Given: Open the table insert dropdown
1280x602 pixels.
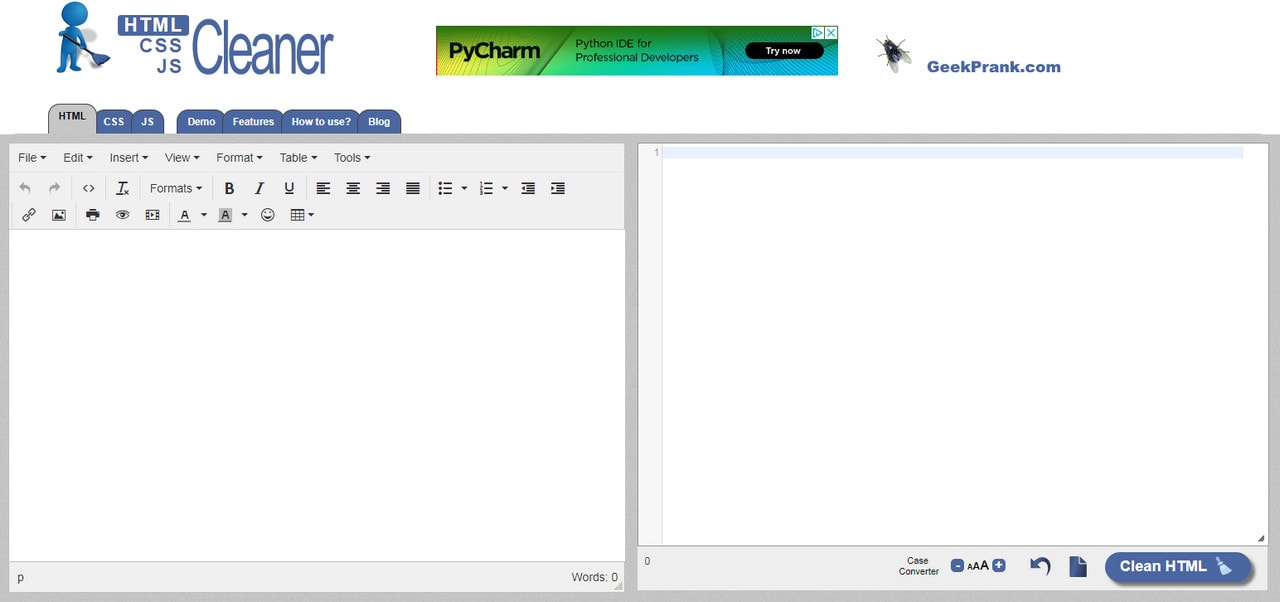Looking at the screenshot, I should tap(302, 215).
